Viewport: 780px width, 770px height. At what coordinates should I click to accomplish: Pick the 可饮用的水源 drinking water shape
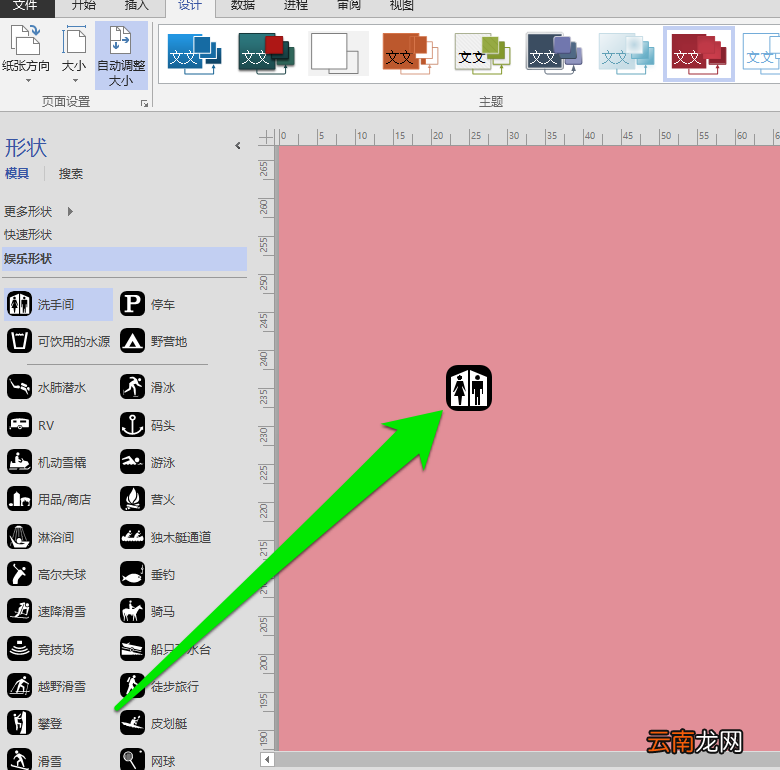click(x=59, y=341)
